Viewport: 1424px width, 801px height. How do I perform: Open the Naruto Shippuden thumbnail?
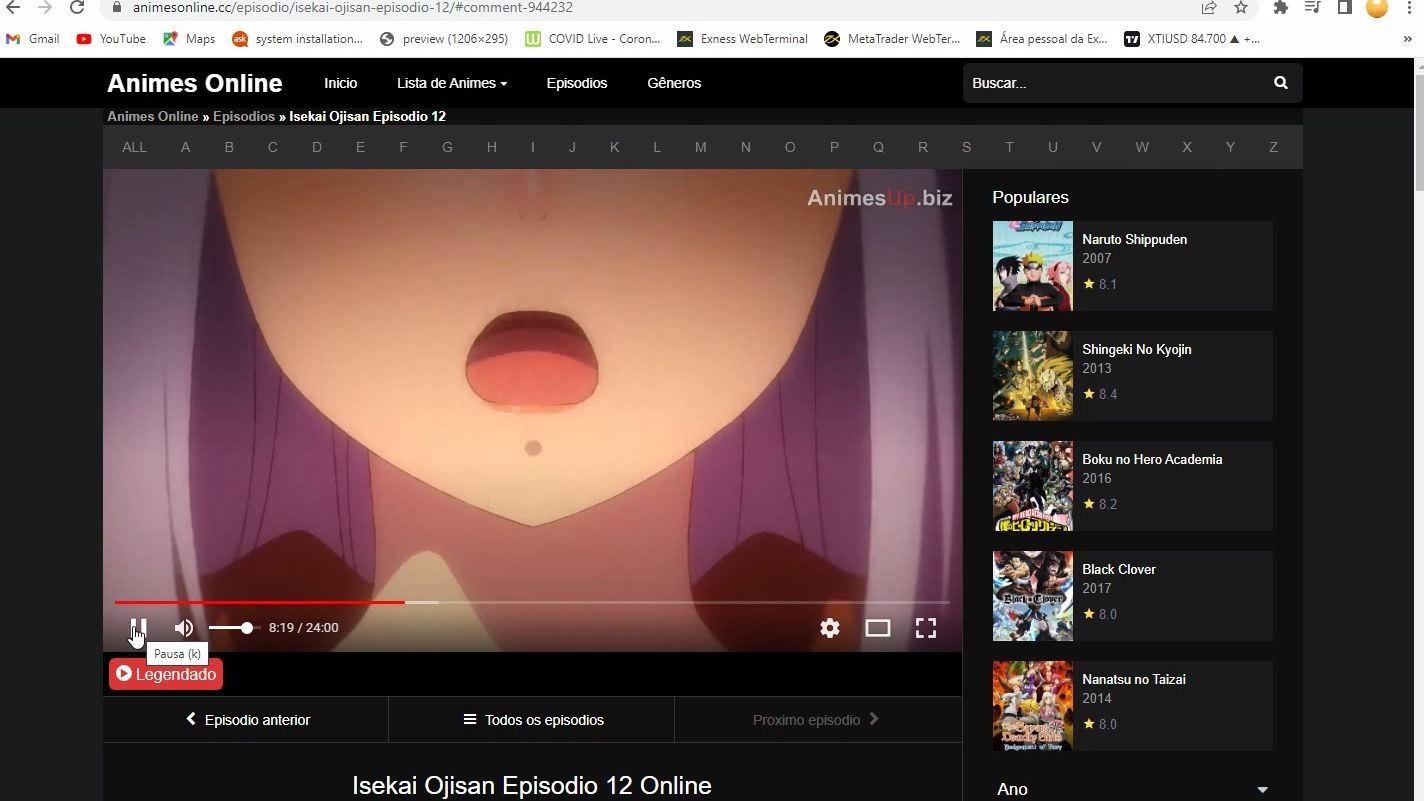coord(1032,266)
